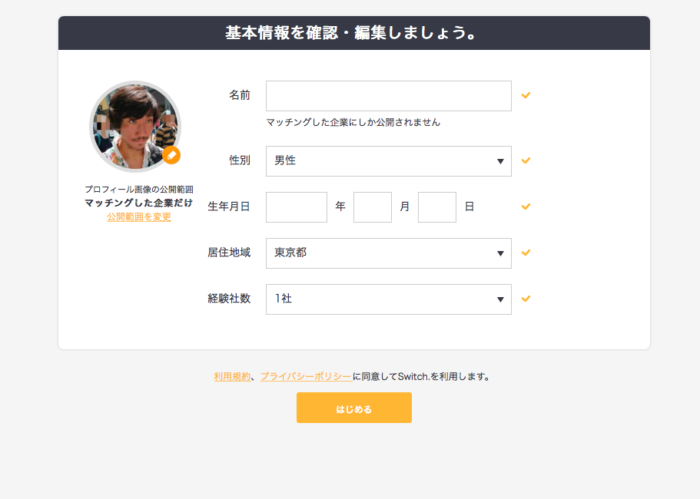The height and width of the screenshot is (499, 700).
Task: Open the プライバシーポリシー link
Action: [x=306, y=376]
